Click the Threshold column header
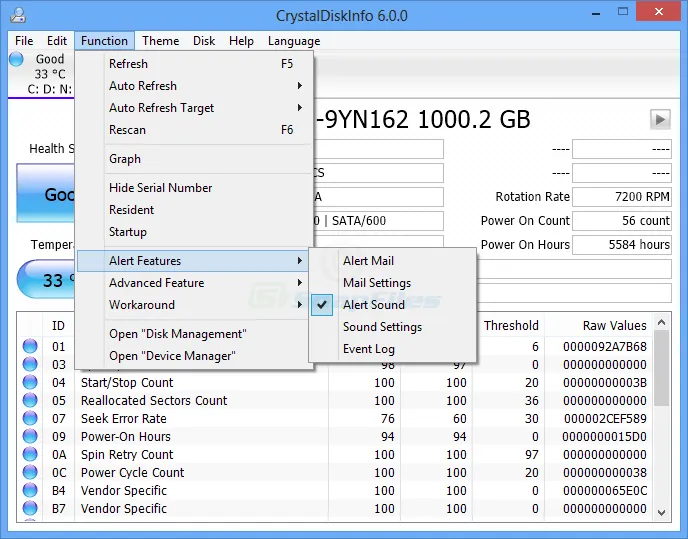This screenshot has height=539, width=688. point(511,326)
